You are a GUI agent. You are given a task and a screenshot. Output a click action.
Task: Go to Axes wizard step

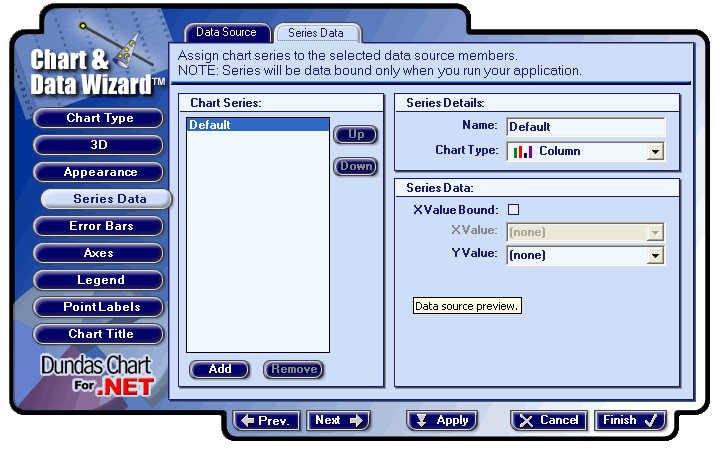[x=99, y=253]
